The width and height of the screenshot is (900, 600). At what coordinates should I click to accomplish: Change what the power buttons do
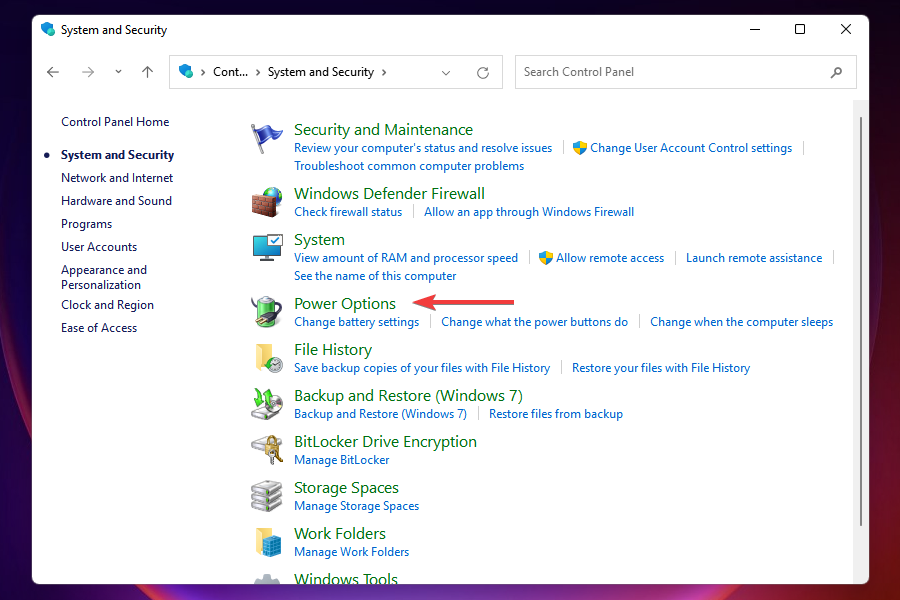(534, 322)
